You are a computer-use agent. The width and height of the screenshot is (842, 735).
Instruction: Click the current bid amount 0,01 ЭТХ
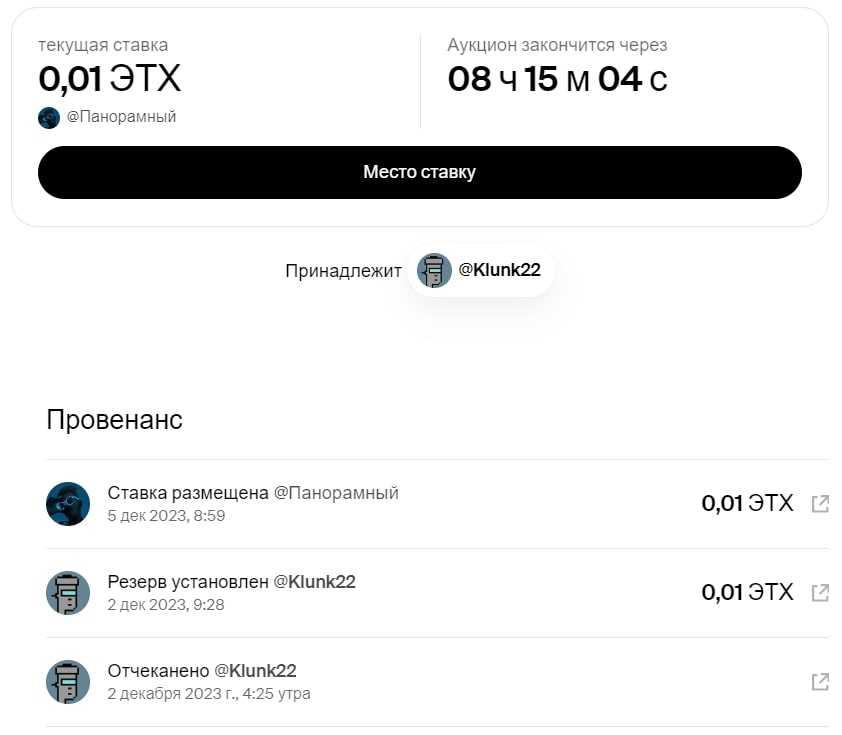point(110,79)
